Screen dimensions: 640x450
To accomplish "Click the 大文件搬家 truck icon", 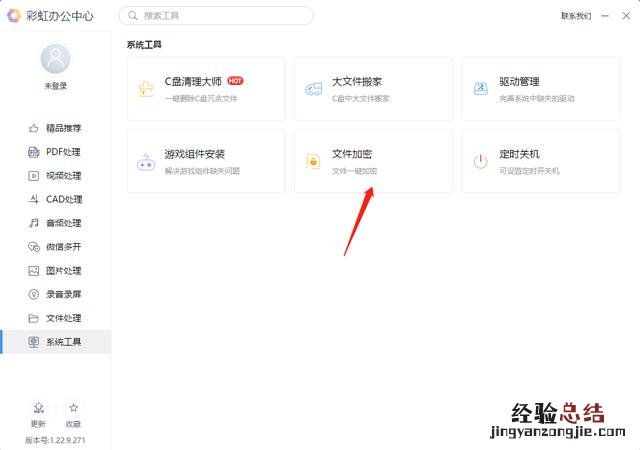I will click(313, 89).
